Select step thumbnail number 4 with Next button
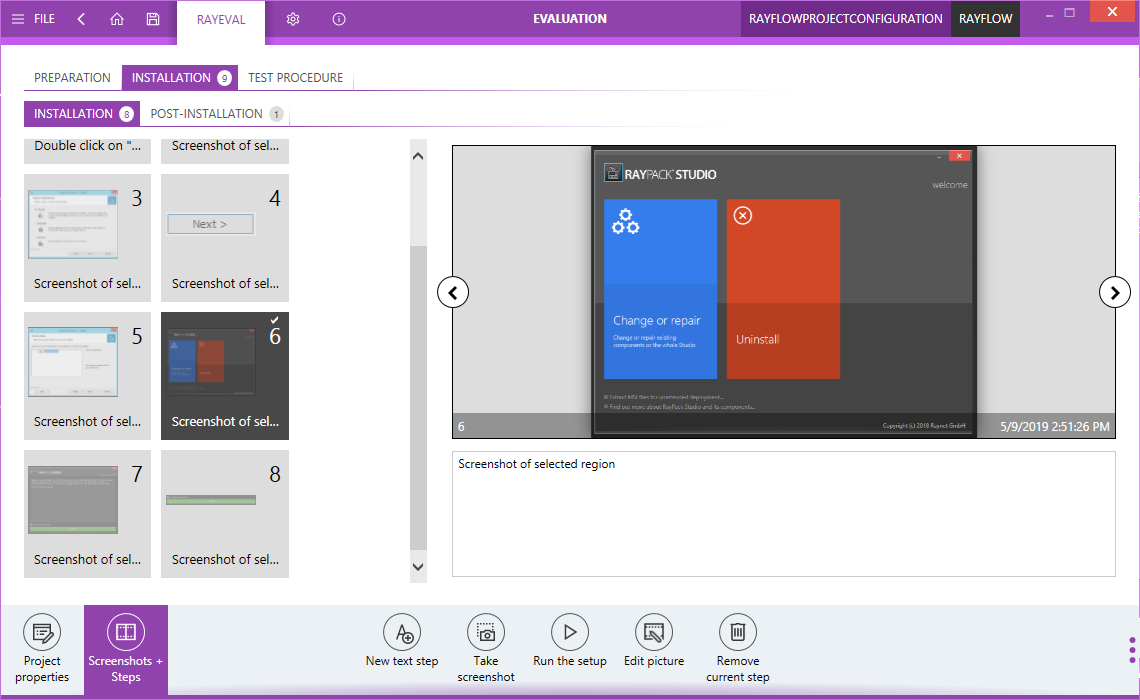1140x700 pixels. 225,238
